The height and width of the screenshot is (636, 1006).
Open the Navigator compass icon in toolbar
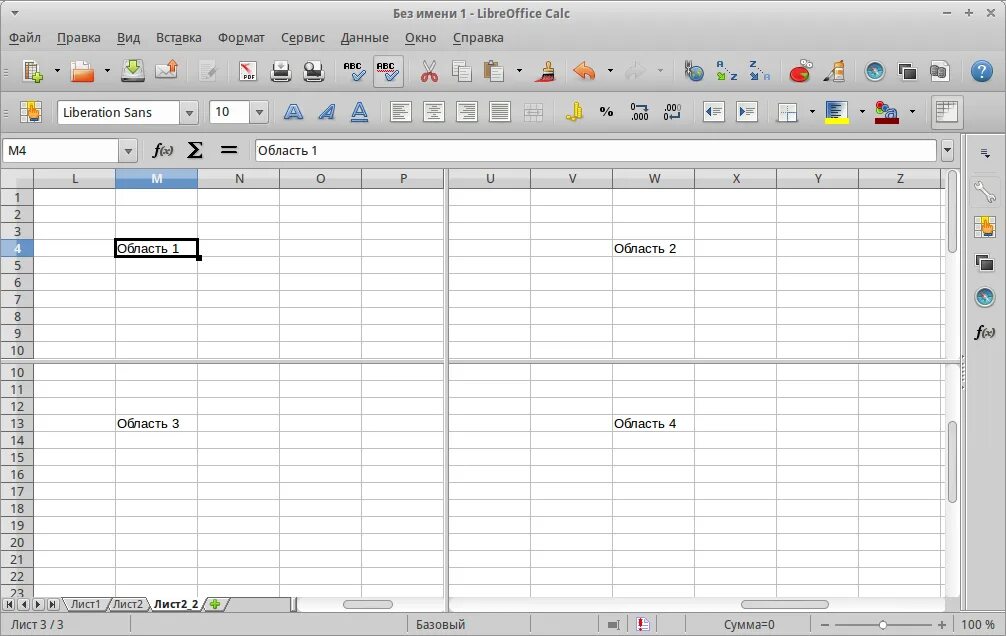pyautogui.click(x=874, y=71)
